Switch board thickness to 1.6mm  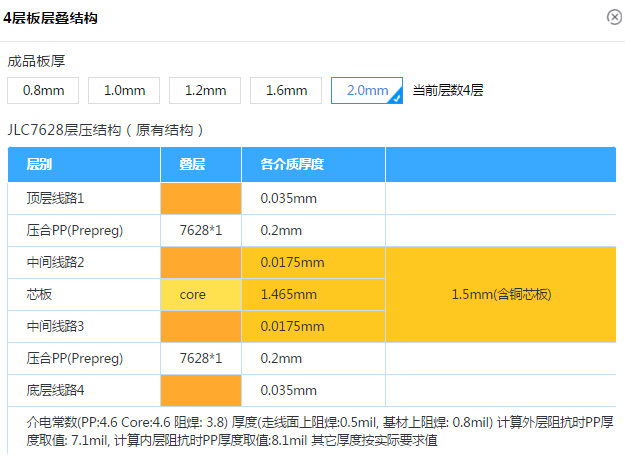tap(286, 90)
